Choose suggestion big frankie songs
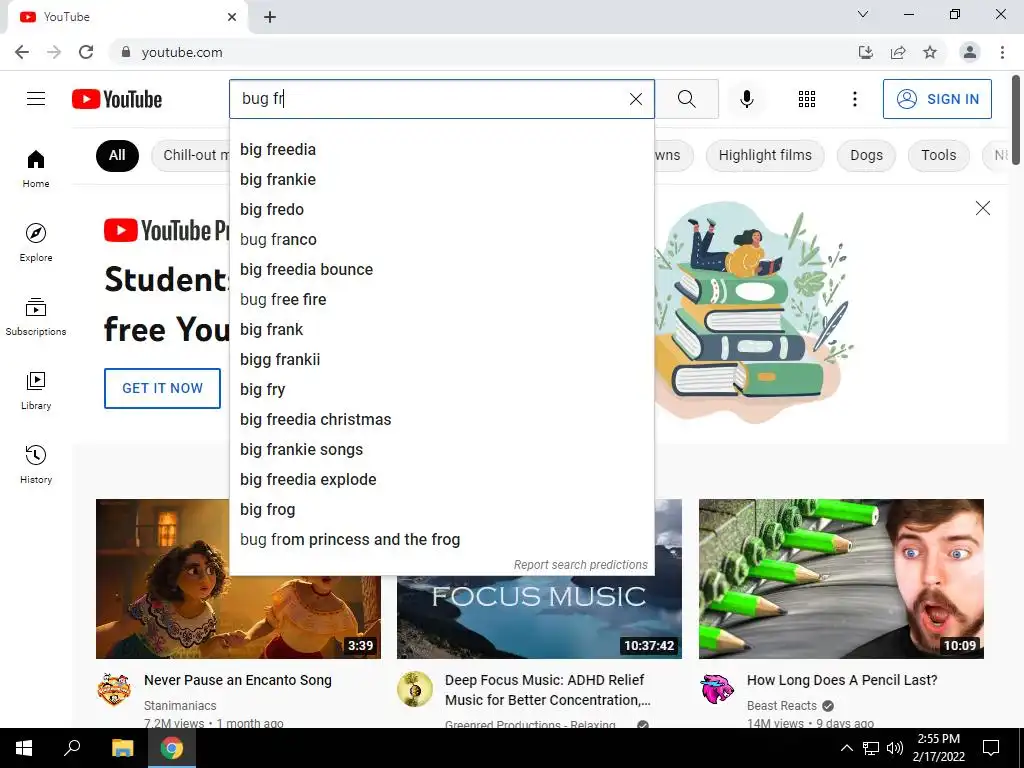This screenshot has width=1024, height=768. [x=441, y=450]
